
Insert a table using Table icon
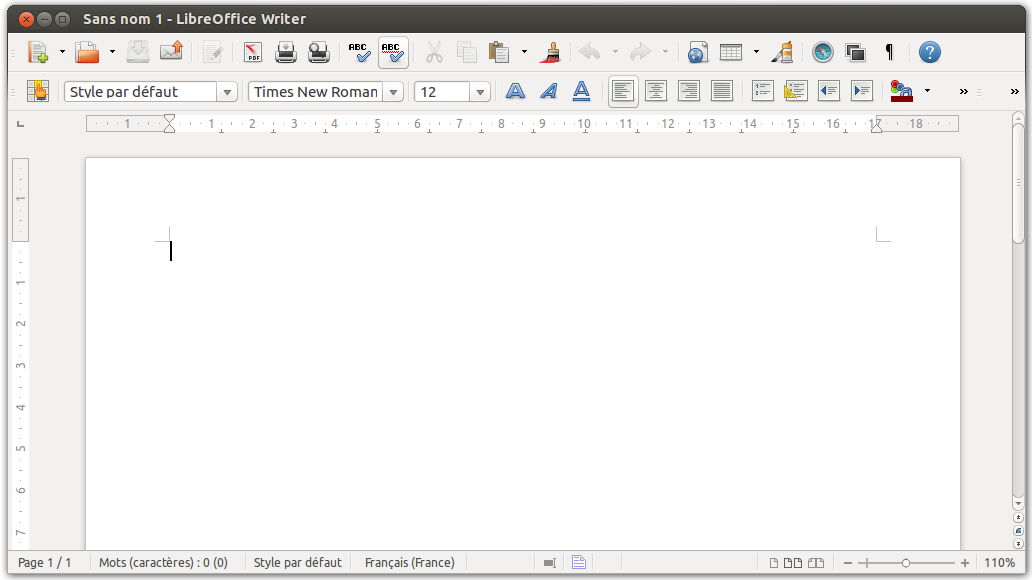pos(731,52)
